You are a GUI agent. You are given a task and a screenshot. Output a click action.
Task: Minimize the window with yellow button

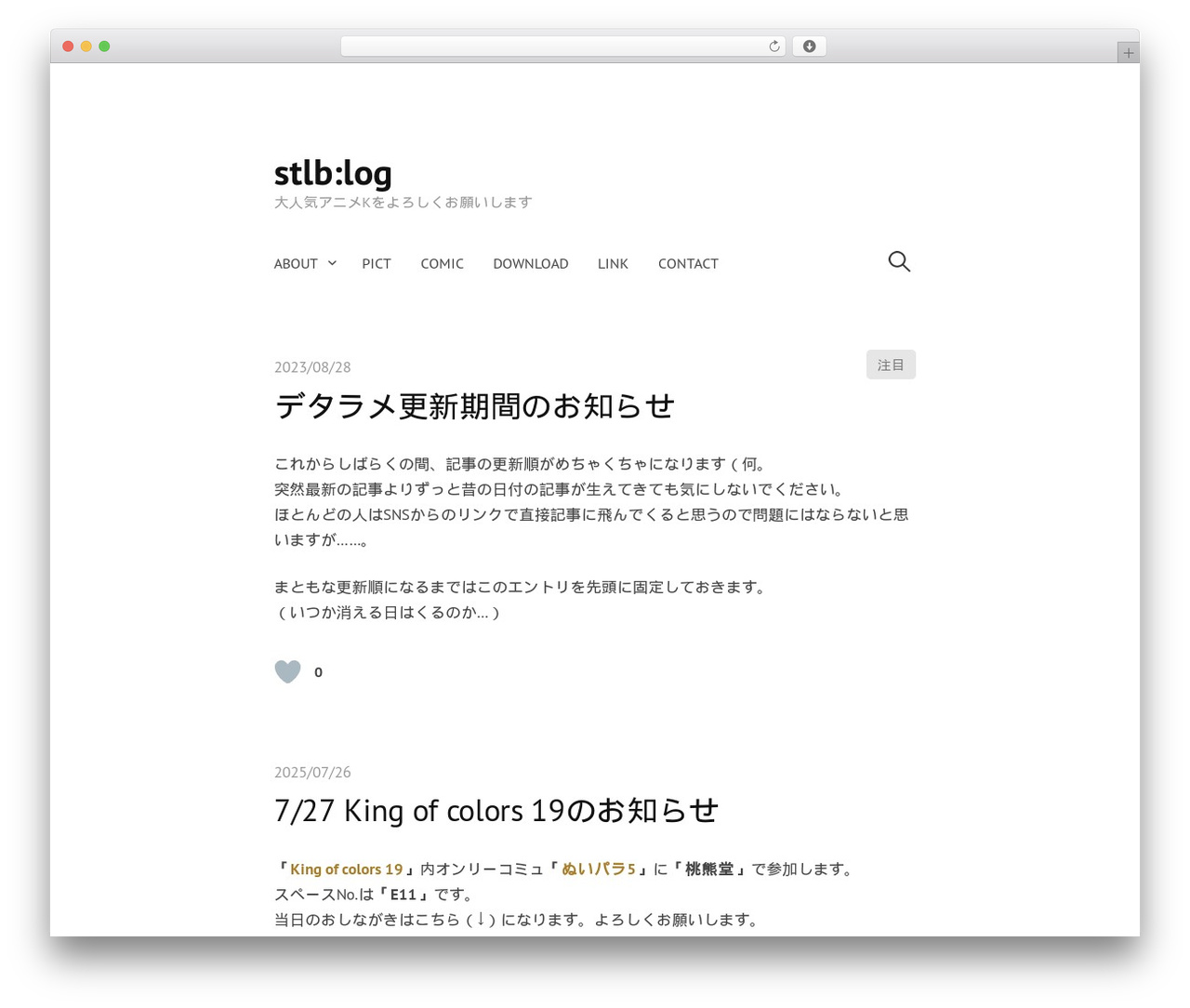[86, 46]
